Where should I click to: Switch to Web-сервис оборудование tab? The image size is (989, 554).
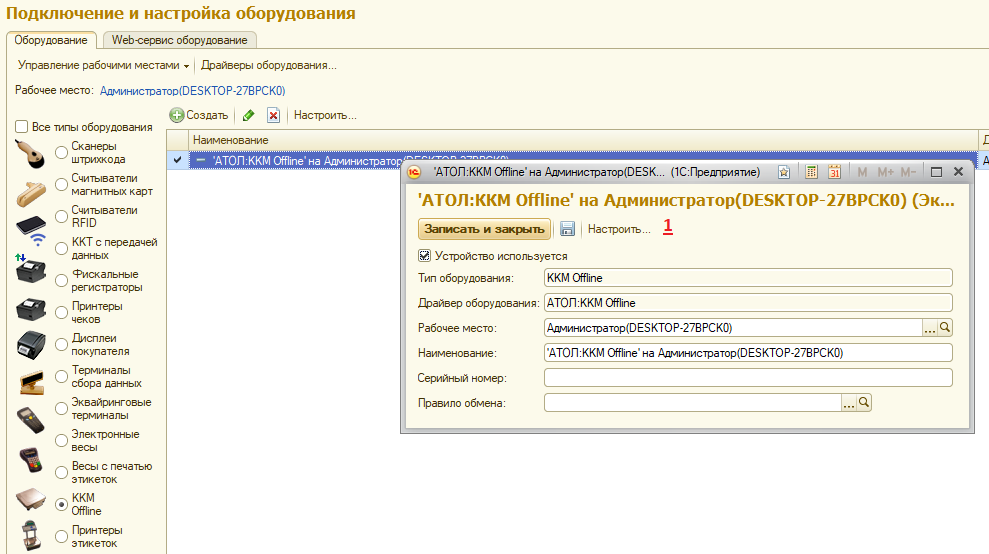180,40
